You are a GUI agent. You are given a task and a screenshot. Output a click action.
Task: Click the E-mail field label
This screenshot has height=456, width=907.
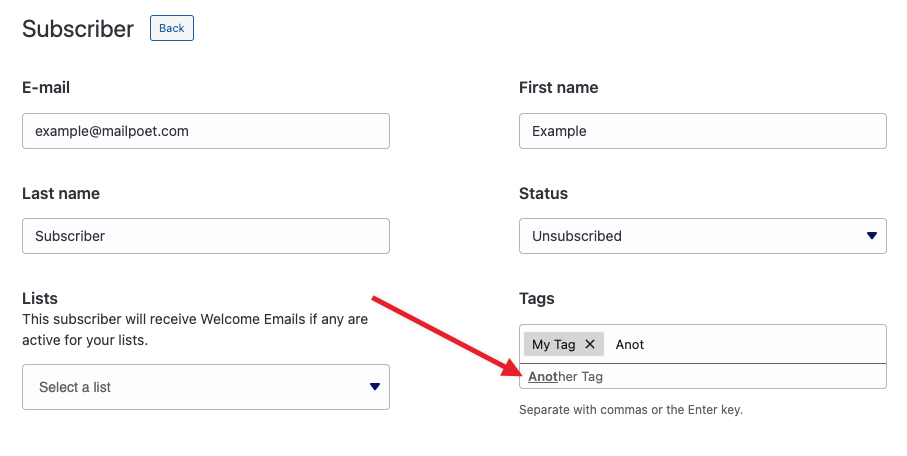point(46,88)
